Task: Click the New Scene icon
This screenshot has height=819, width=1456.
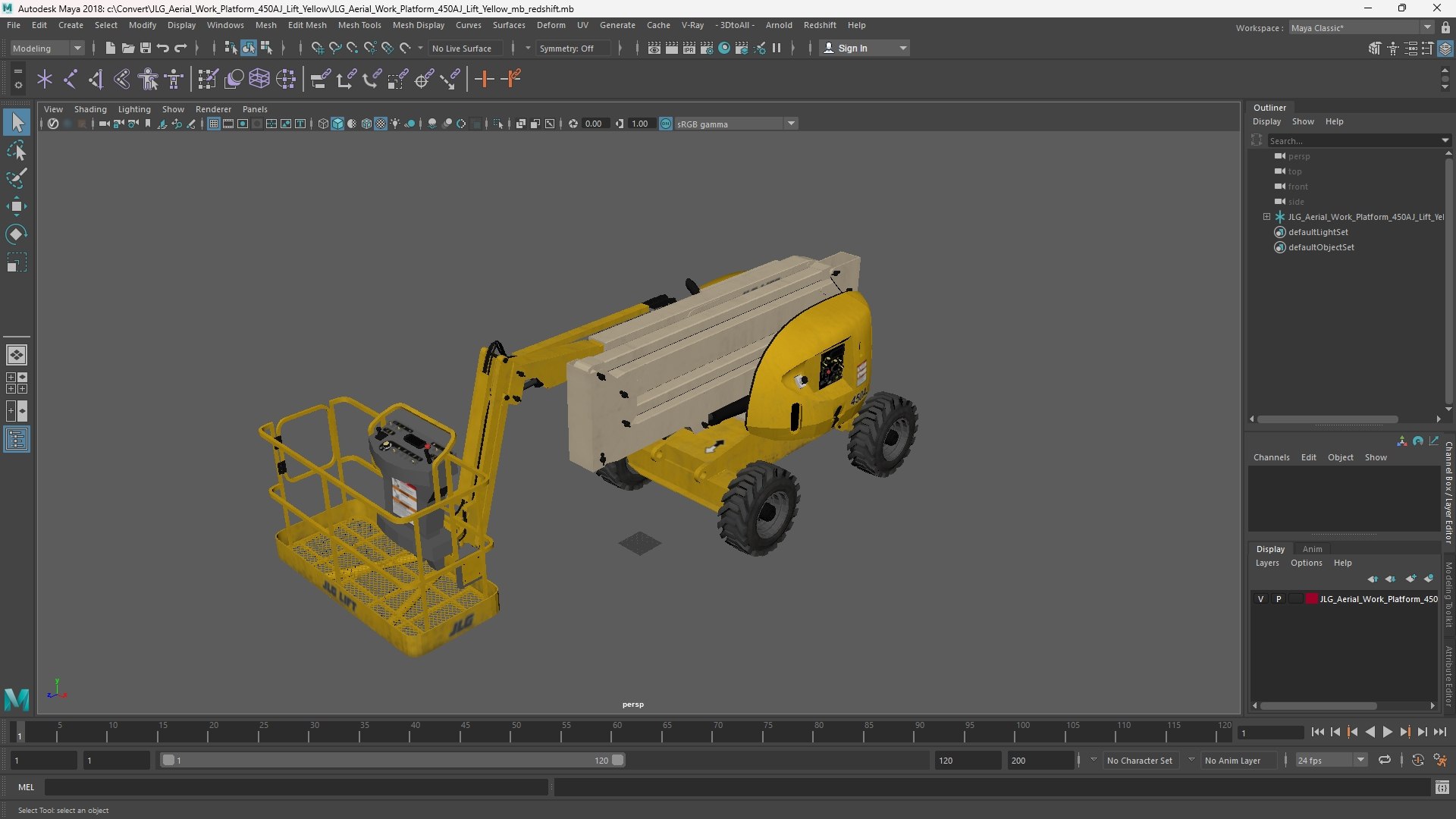Action: tap(110, 48)
